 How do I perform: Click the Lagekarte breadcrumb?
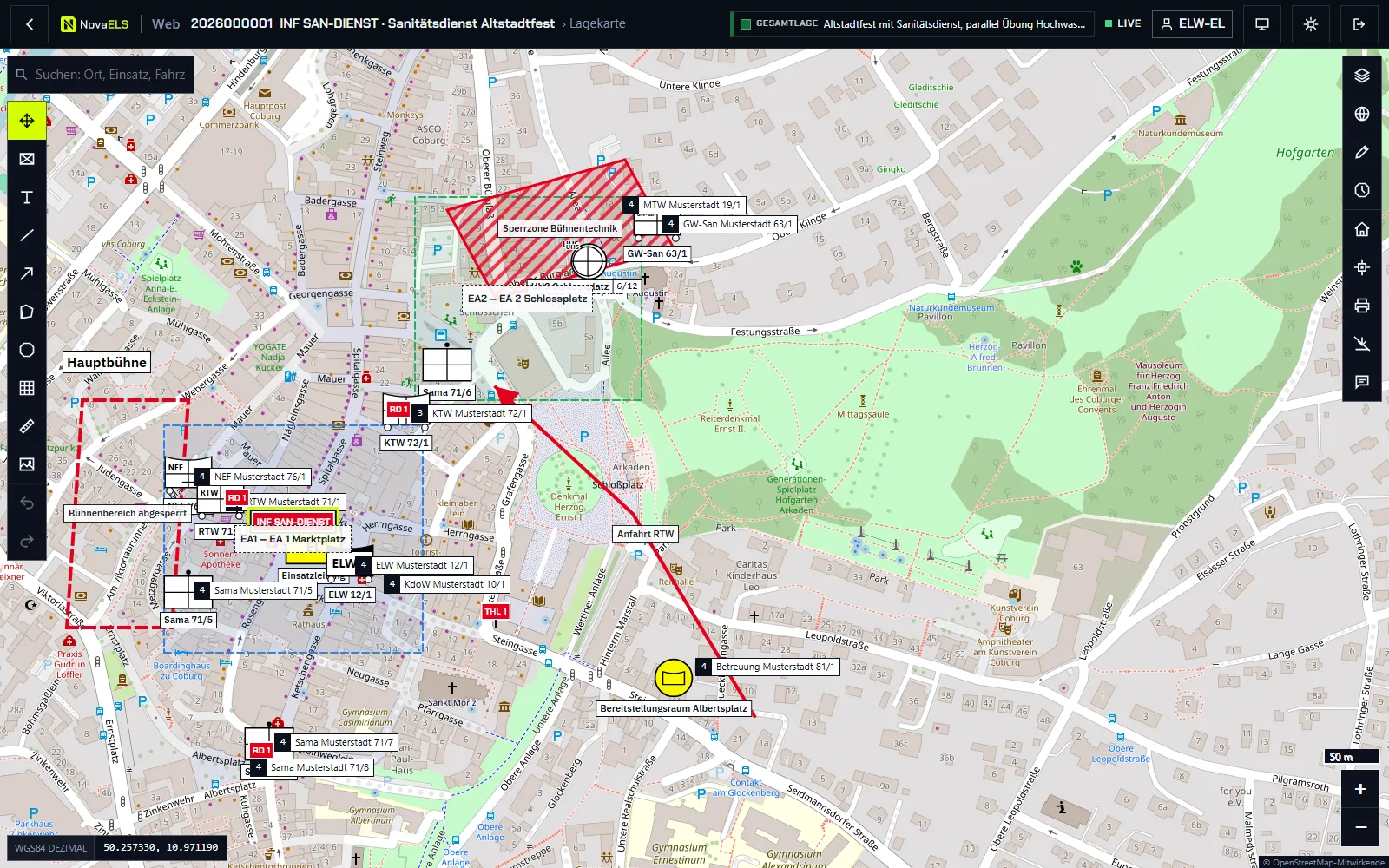click(x=597, y=24)
